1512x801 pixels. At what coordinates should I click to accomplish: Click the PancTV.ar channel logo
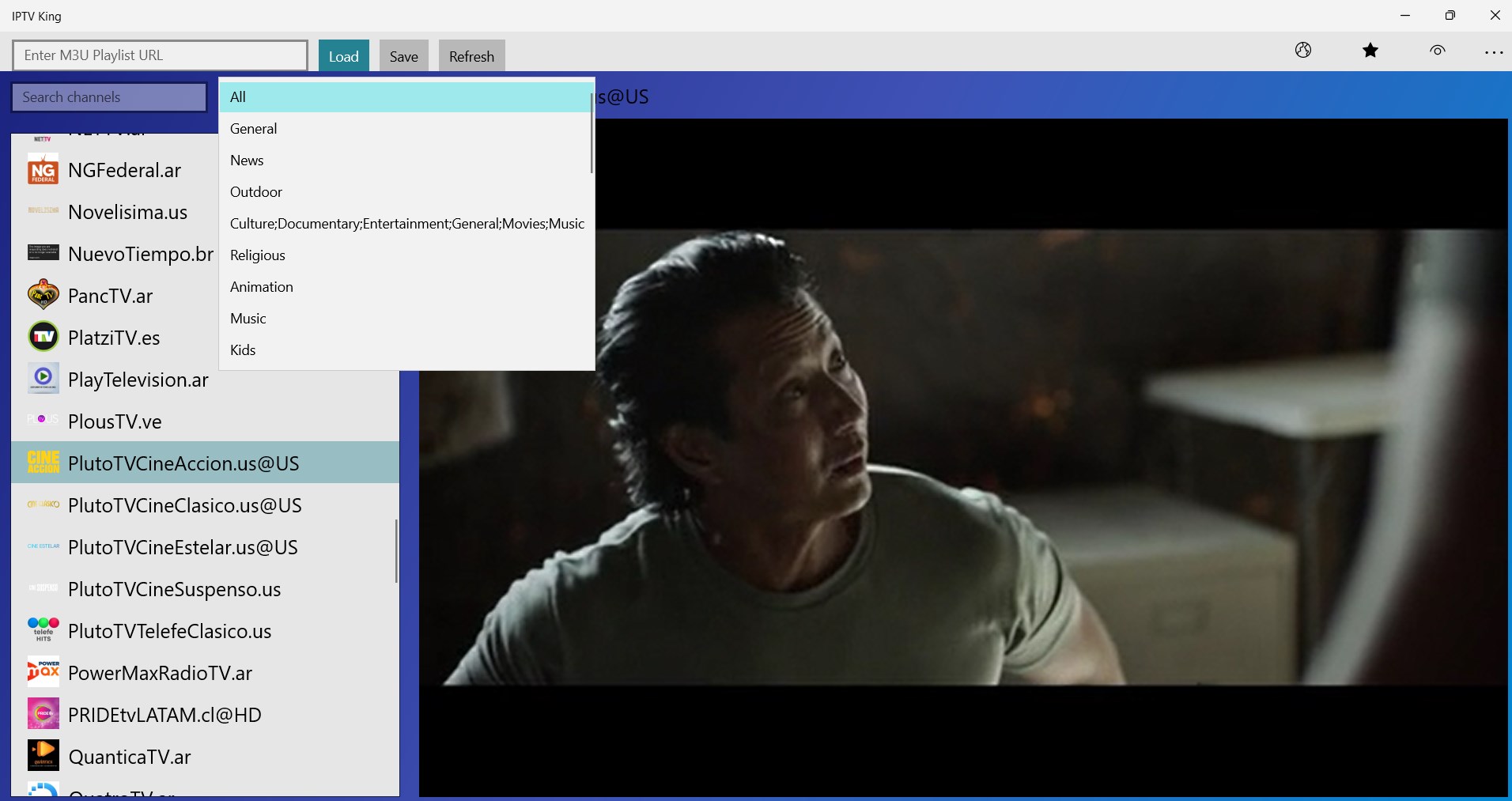point(43,294)
